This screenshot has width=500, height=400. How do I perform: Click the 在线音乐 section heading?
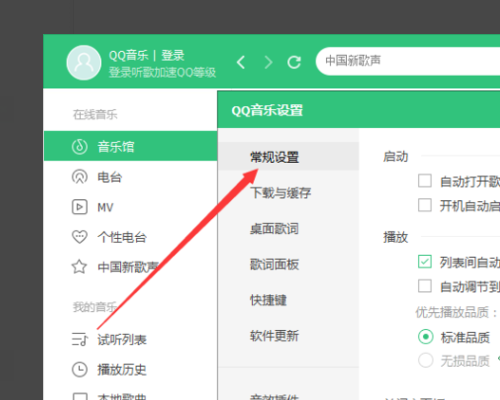pos(95,114)
